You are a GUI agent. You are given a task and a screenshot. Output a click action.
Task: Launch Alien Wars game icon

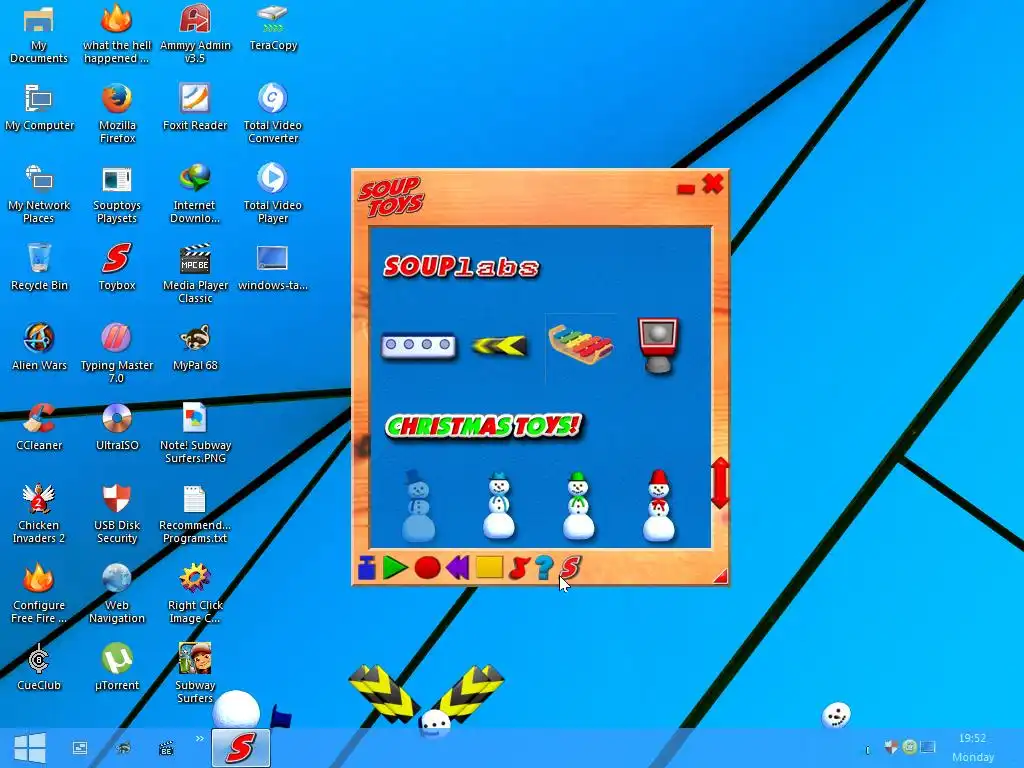[39, 346]
